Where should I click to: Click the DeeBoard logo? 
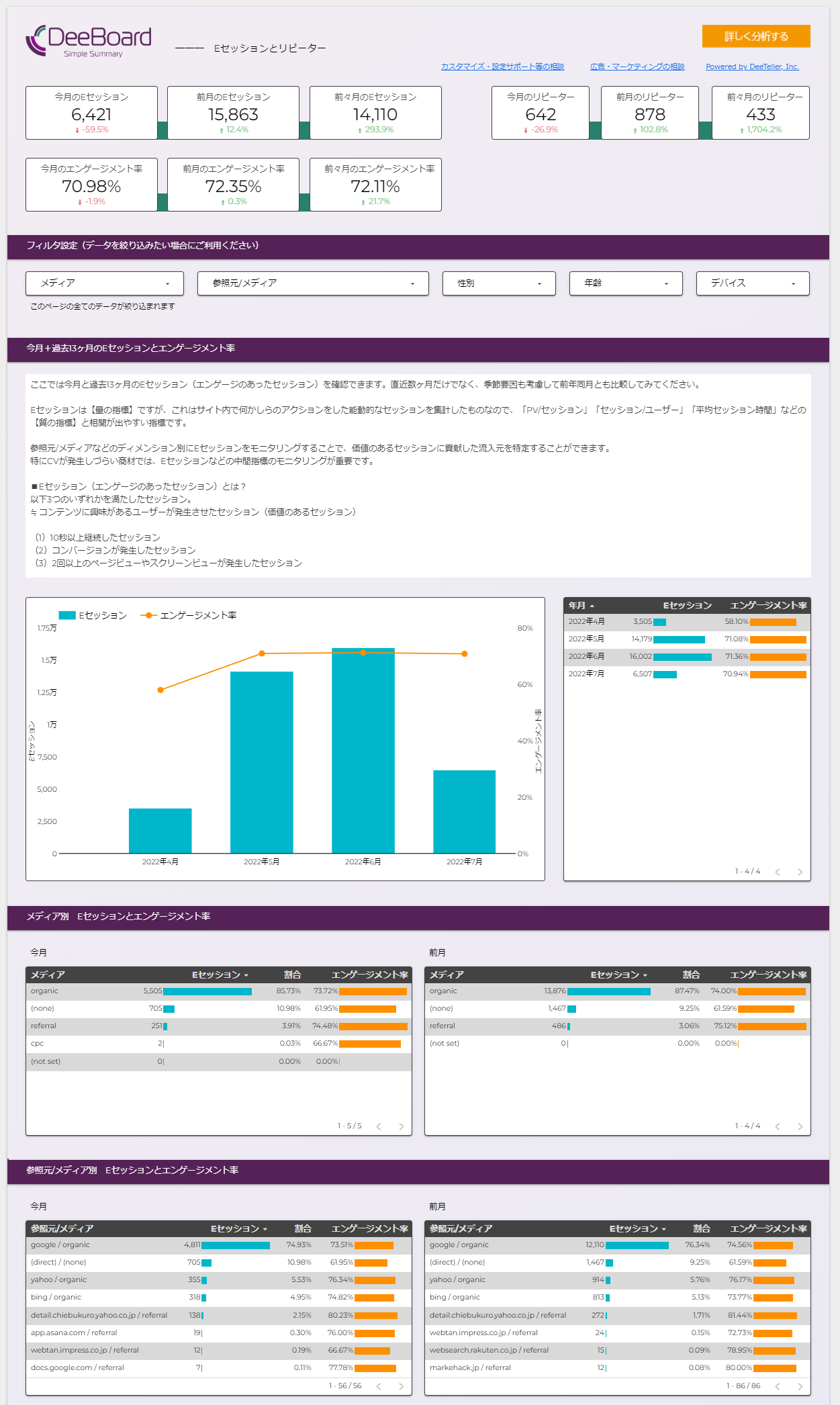click(89, 41)
